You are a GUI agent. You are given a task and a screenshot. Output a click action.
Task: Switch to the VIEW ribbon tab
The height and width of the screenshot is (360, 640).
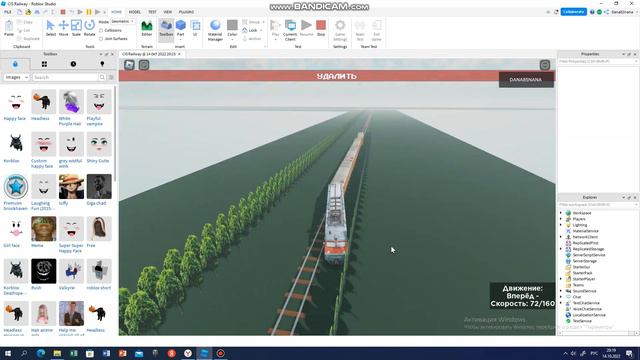(x=167, y=12)
